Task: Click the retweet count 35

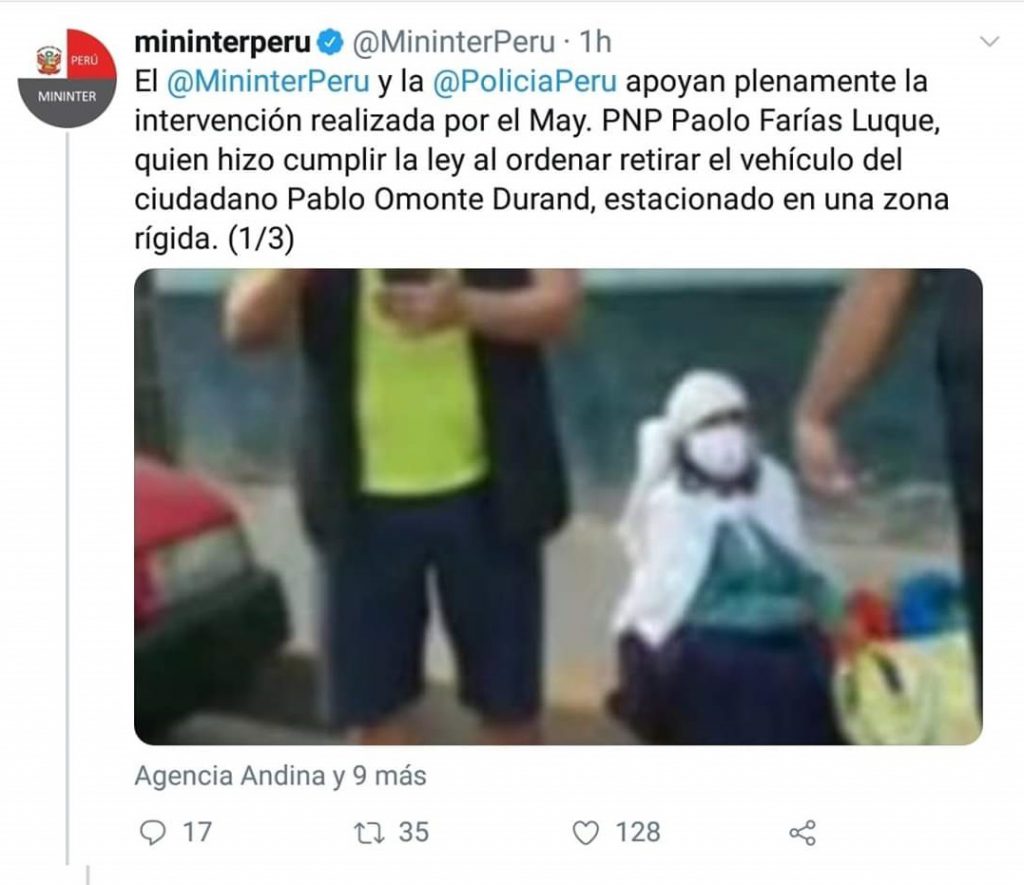Action: pyautogui.click(x=414, y=832)
